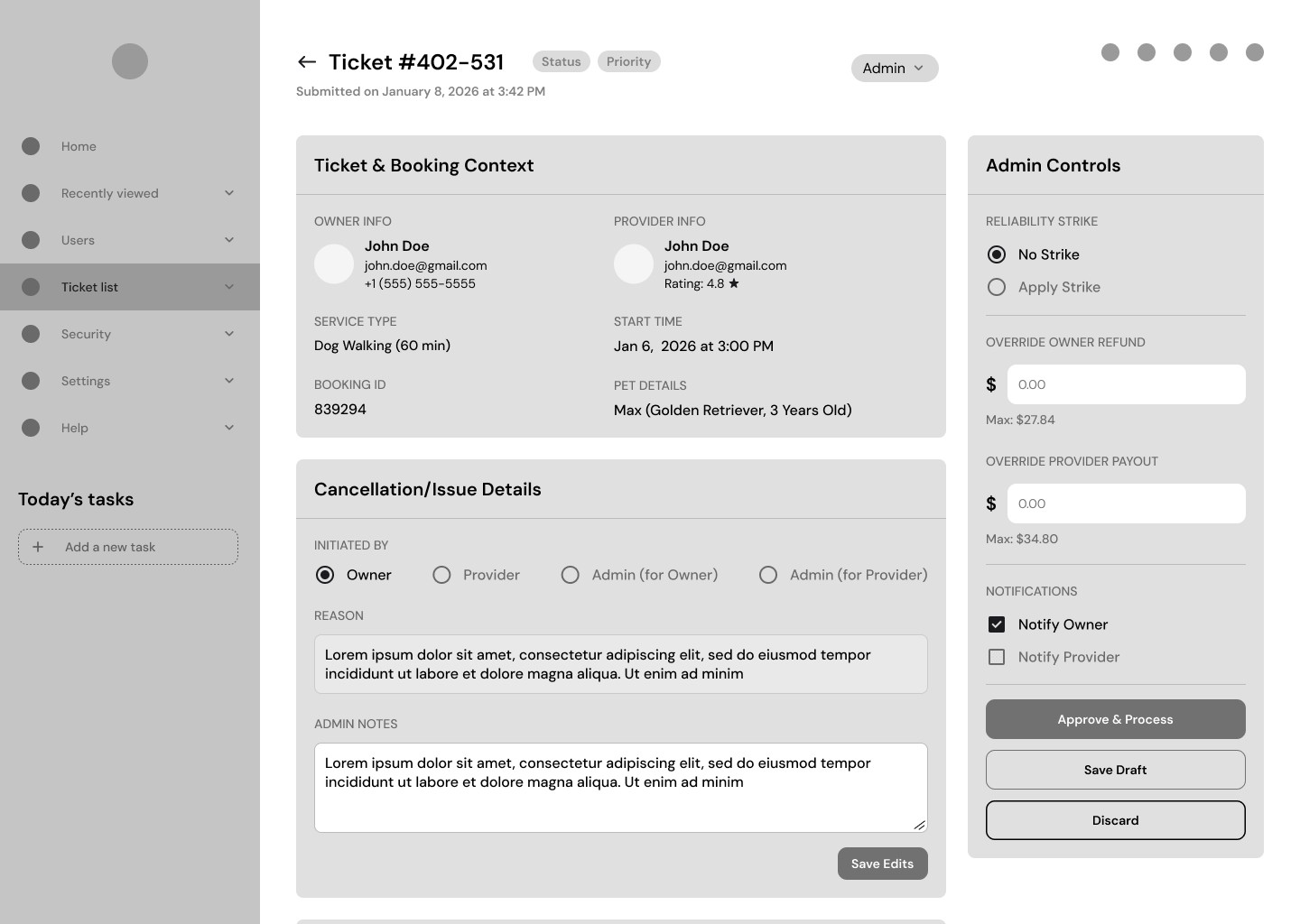Enable the Notify Provider checkbox
Viewport: 1300px width, 924px height.
click(997, 657)
